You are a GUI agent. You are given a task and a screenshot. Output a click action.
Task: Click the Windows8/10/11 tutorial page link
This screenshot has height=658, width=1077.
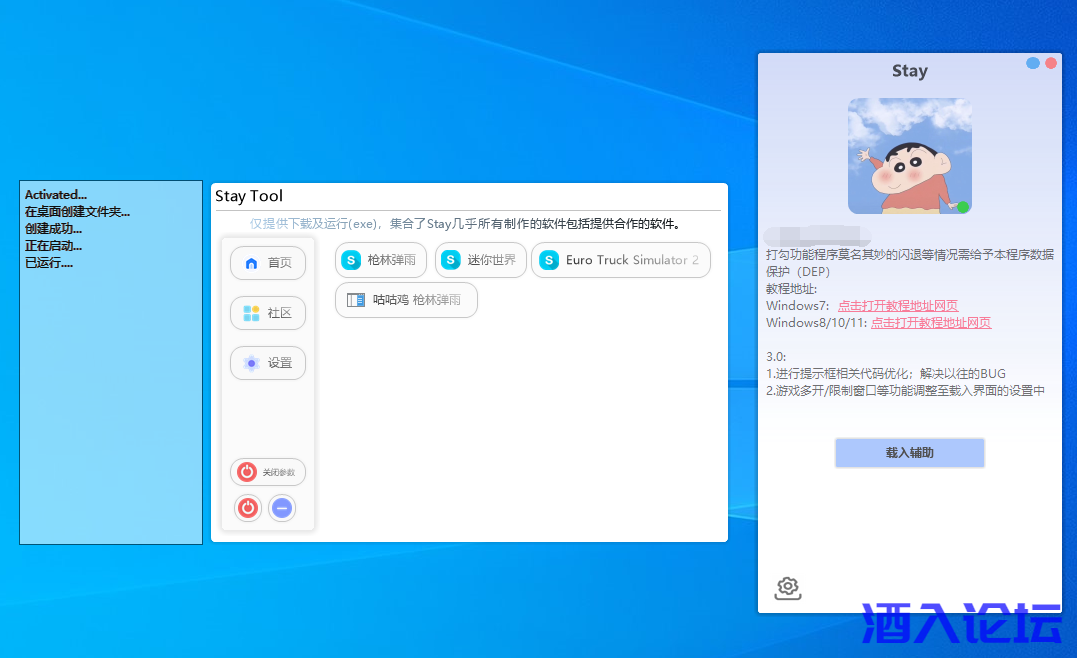(x=931, y=323)
